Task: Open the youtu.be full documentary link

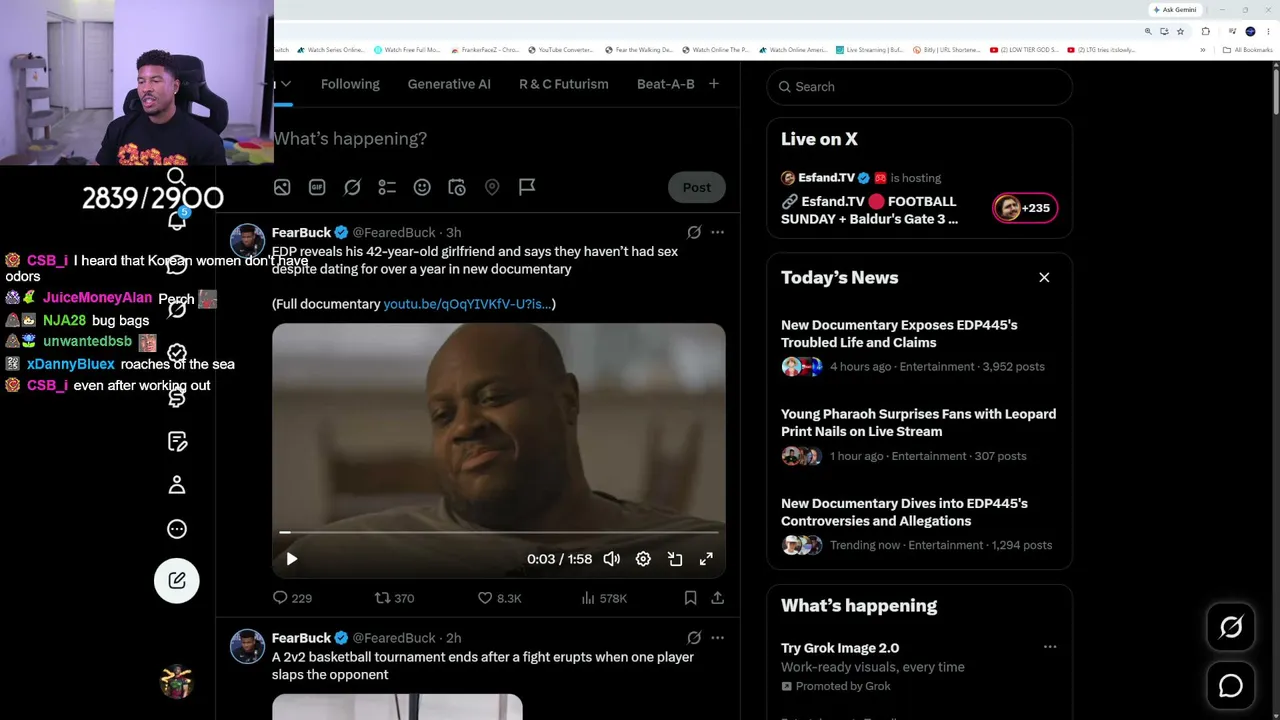Action: click(x=467, y=304)
